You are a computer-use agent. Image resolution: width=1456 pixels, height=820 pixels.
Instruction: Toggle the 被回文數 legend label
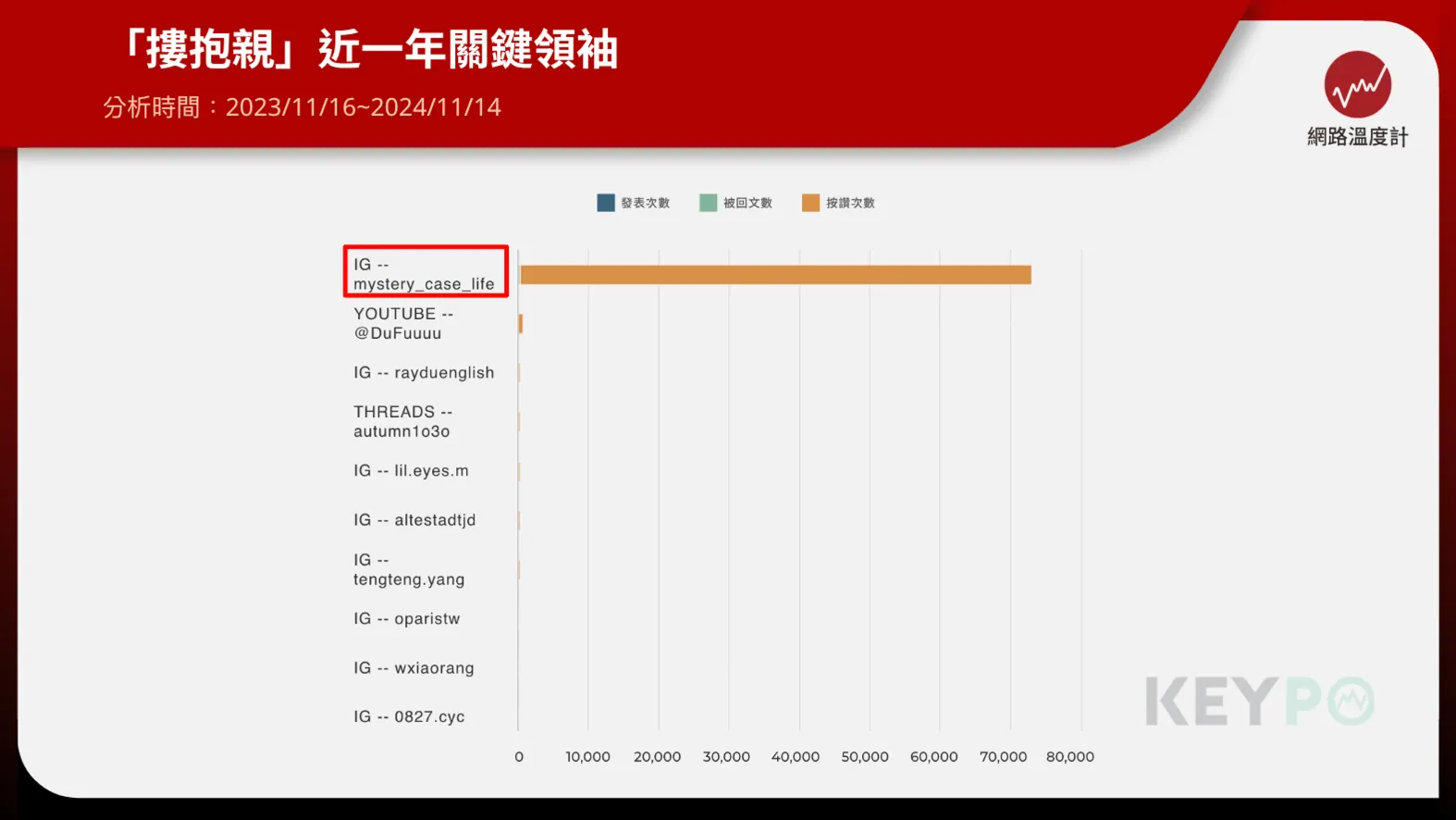click(747, 203)
